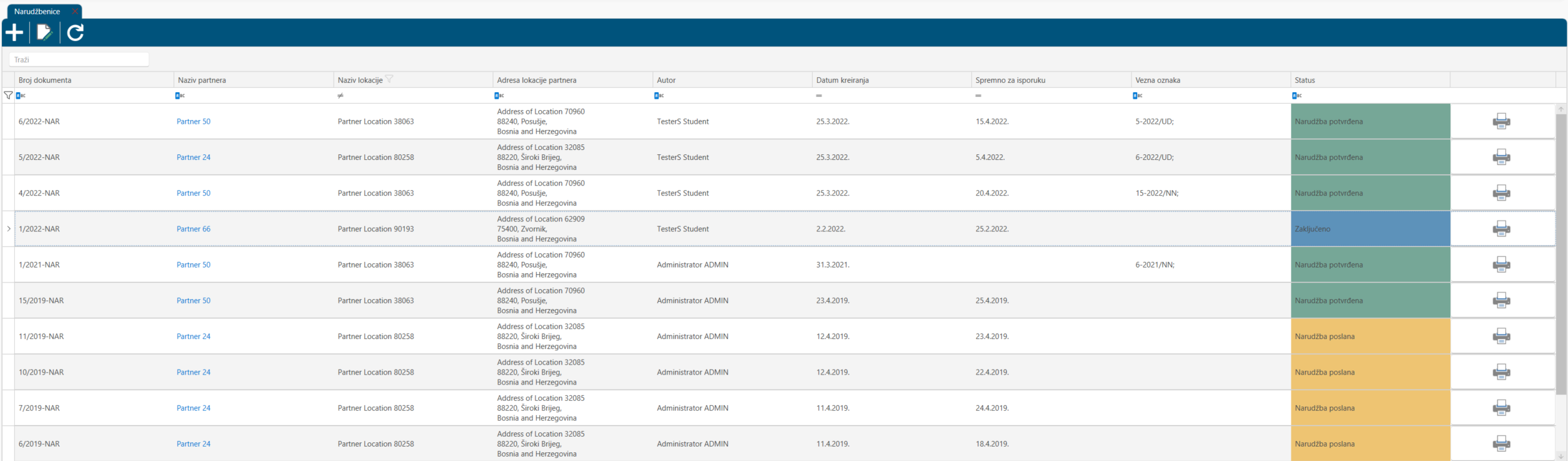This screenshot has height=461, width=1568.
Task: Click the blue Zaključeno status cell
Action: click(1371, 229)
